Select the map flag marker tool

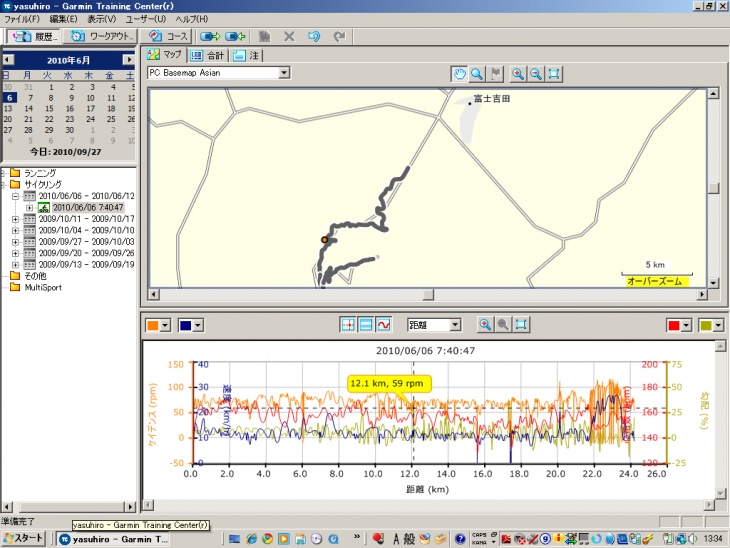(x=496, y=74)
